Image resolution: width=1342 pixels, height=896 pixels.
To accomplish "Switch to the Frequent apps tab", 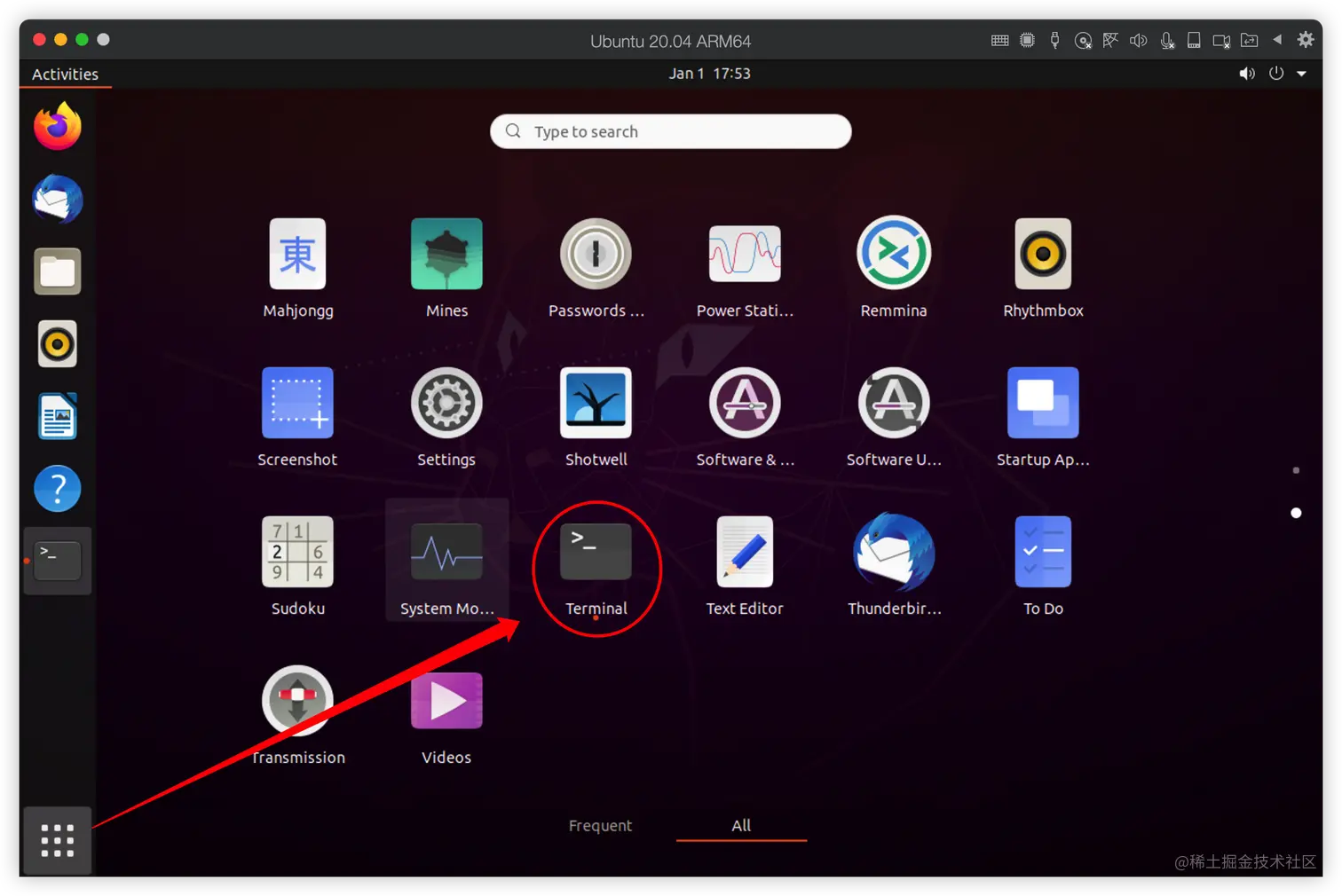I will pos(600,825).
